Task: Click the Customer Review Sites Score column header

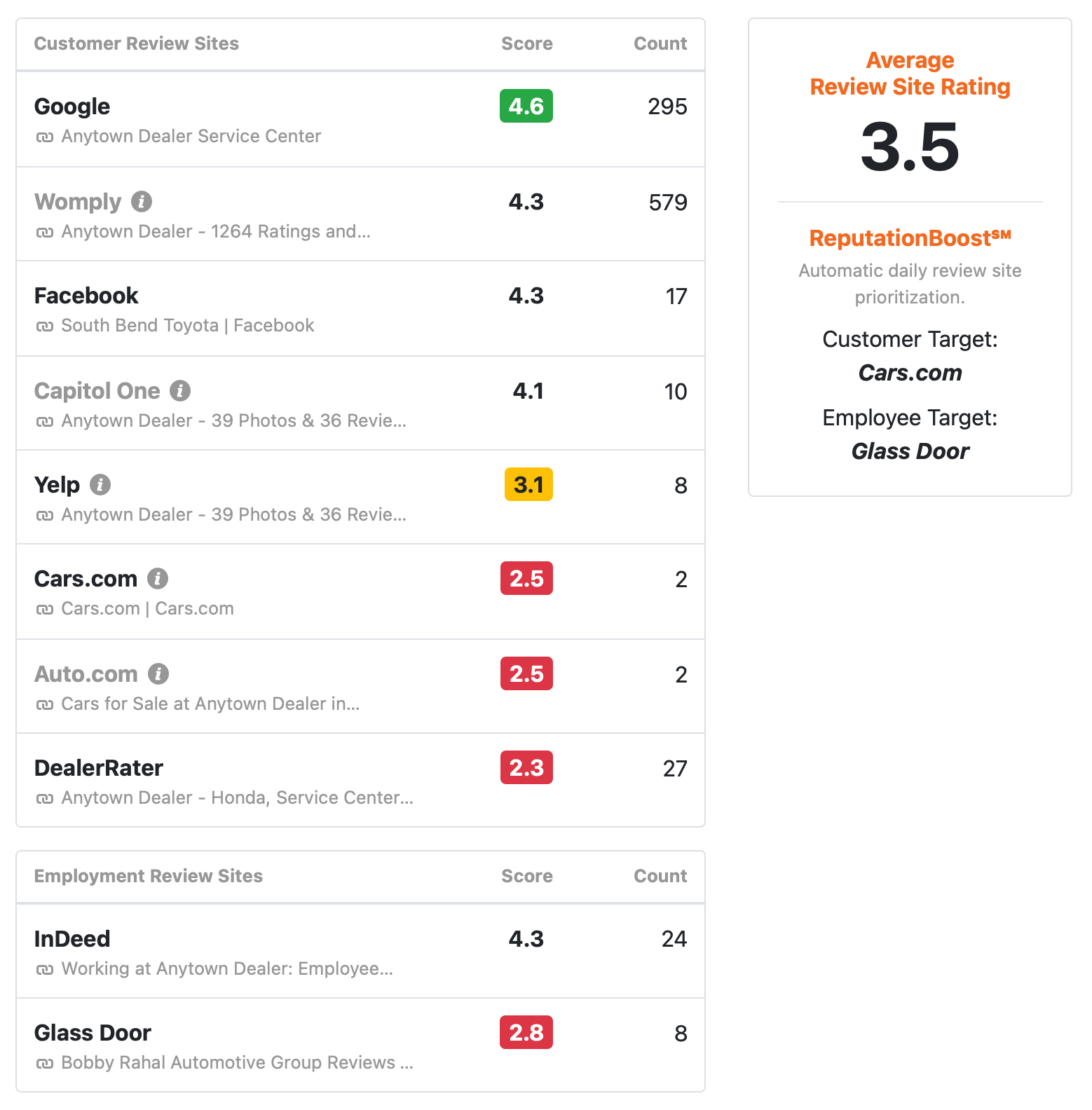Action: coord(527,43)
